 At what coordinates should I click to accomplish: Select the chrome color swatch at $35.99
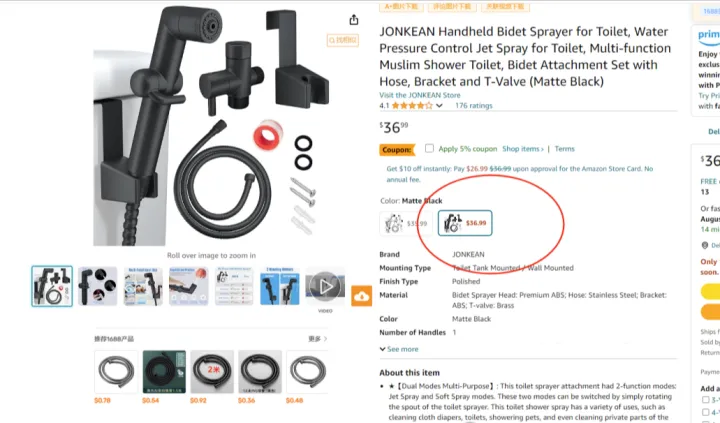tap(405, 223)
